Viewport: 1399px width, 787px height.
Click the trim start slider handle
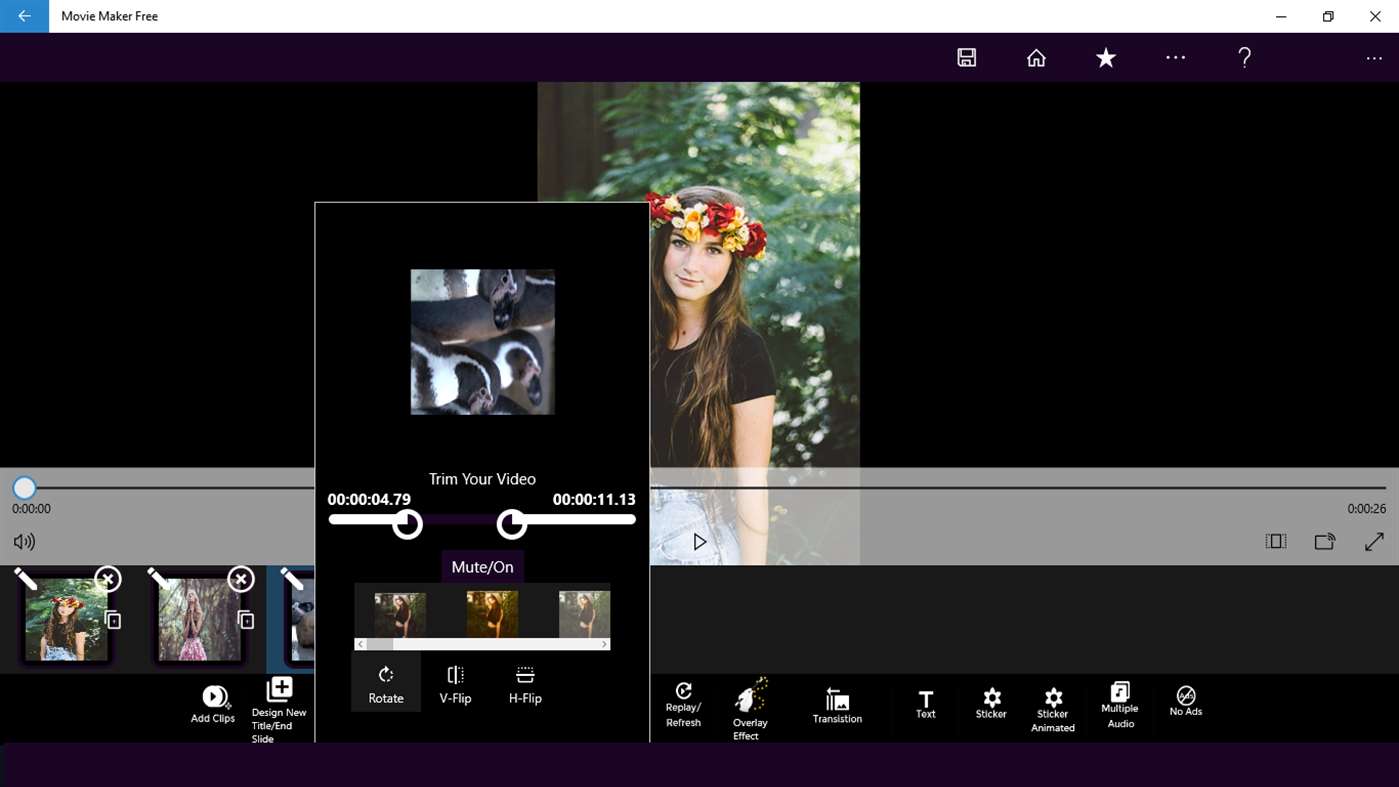[x=407, y=524]
